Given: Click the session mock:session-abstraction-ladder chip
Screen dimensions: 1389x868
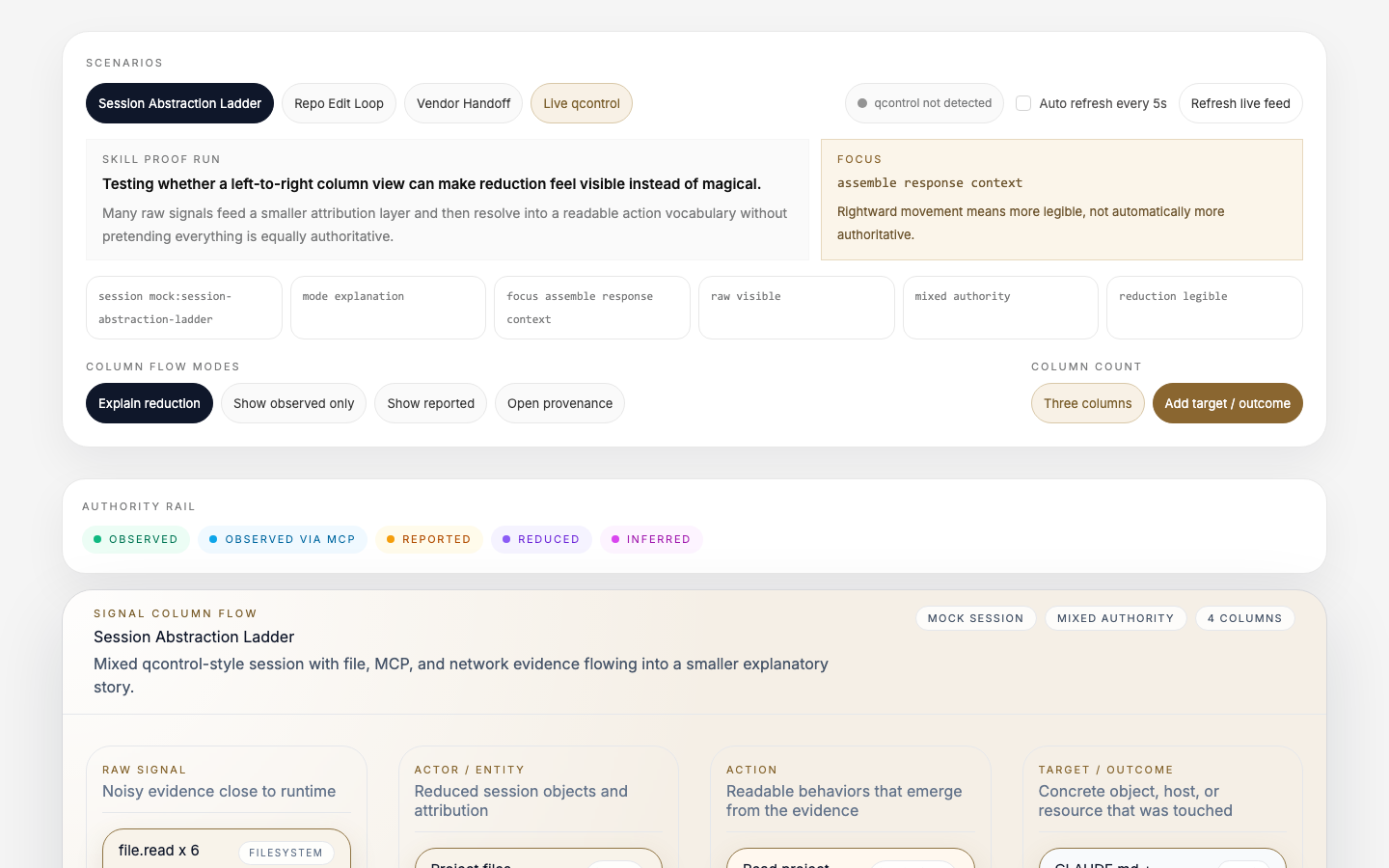Looking at the screenshot, I should pyautogui.click(x=183, y=308).
